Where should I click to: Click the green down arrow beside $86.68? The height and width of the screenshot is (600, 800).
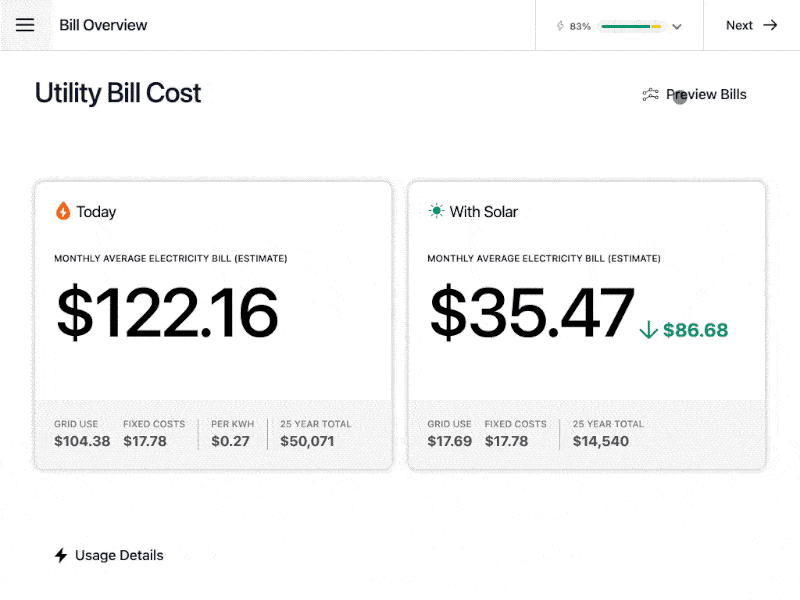(648, 330)
